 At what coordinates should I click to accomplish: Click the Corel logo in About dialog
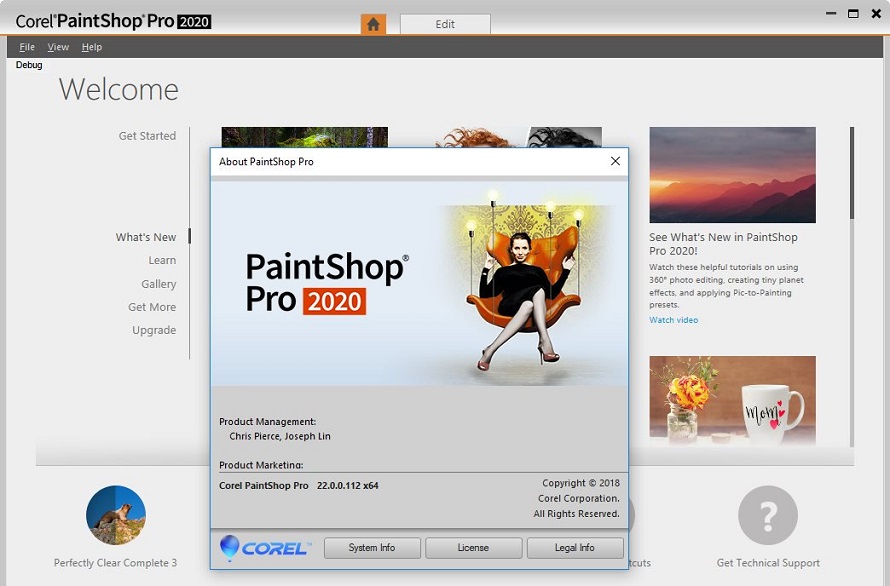coord(265,548)
